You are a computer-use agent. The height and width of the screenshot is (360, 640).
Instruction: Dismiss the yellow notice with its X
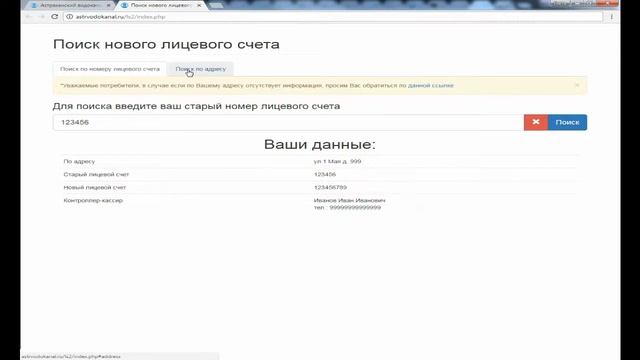click(577, 85)
